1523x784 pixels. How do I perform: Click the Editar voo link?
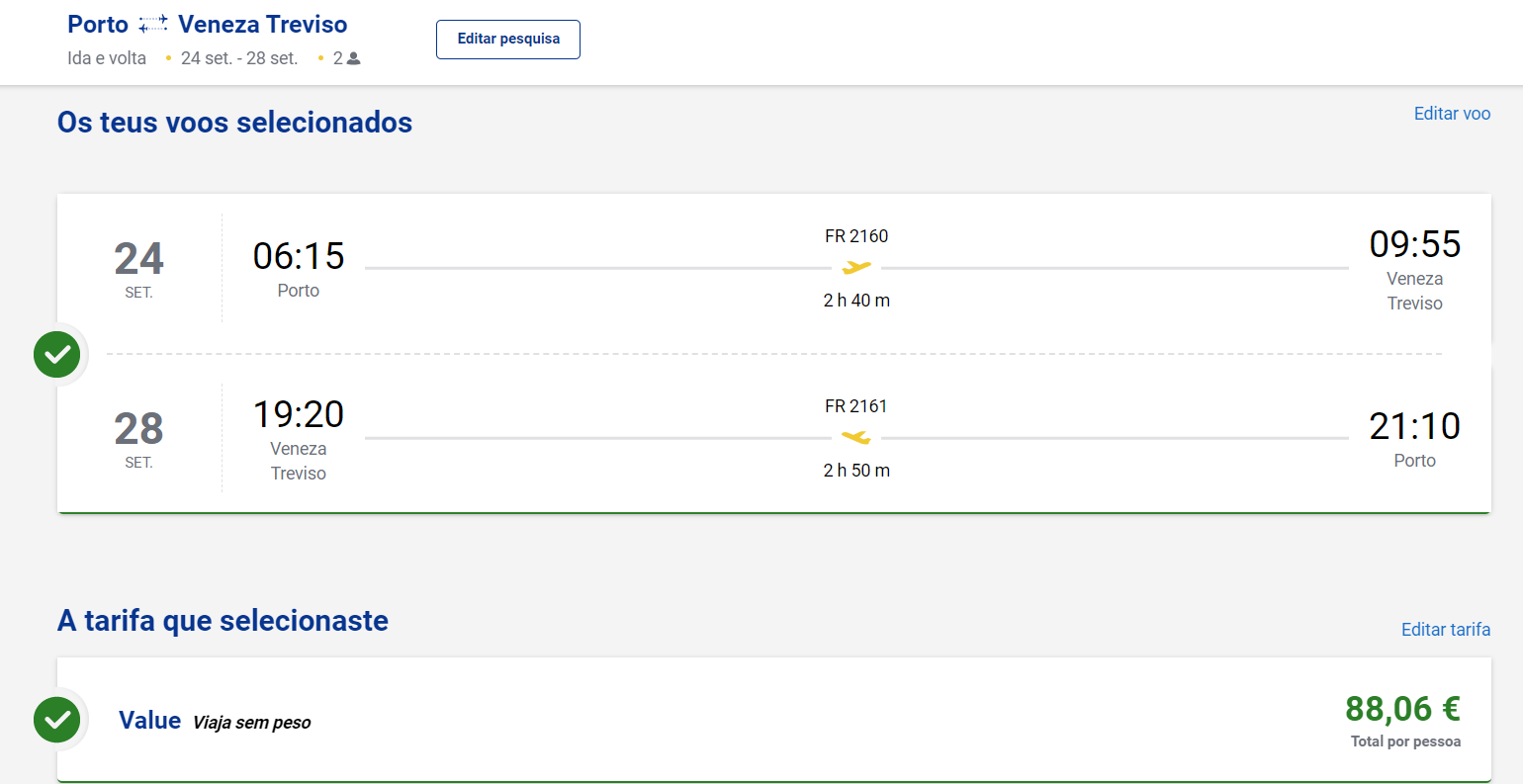point(1452,114)
